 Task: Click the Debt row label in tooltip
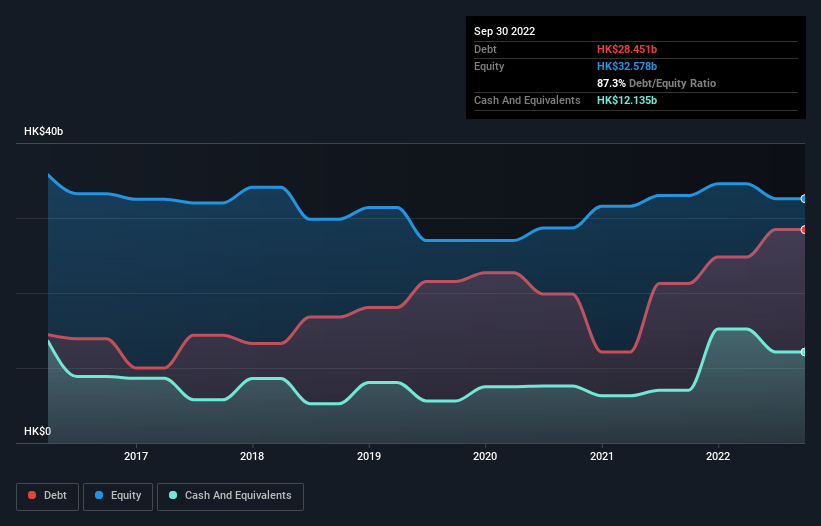[x=485, y=49]
